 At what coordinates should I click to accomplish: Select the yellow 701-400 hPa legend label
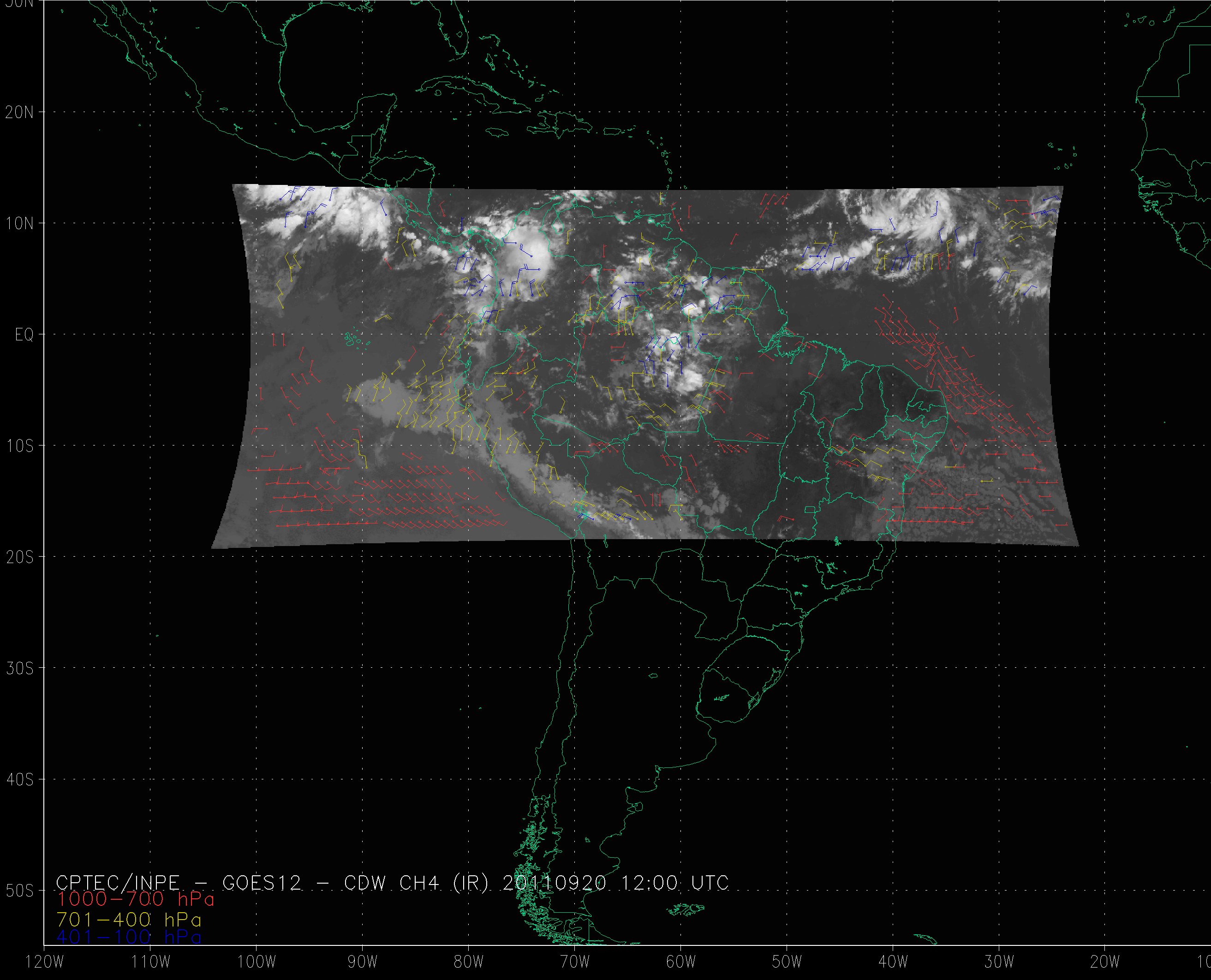[129, 920]
